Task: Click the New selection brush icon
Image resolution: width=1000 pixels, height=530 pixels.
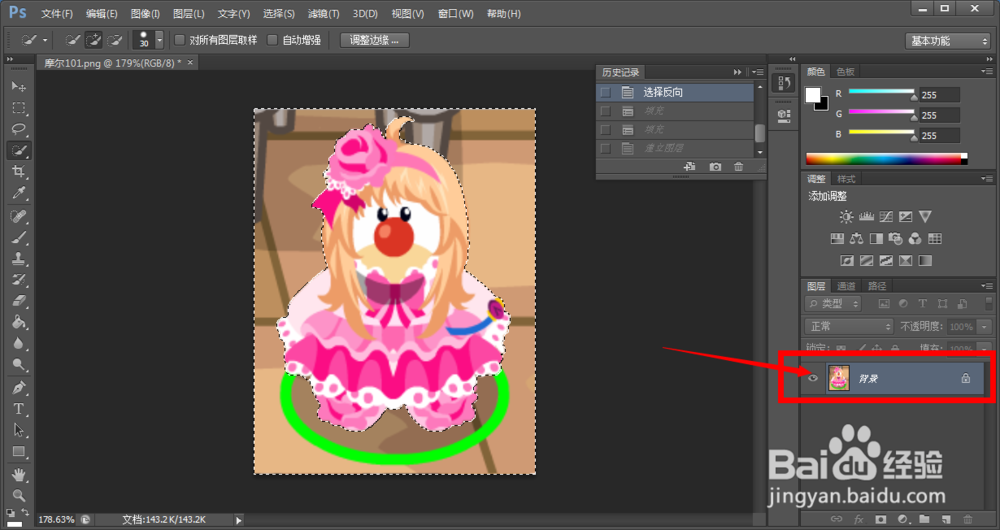Action: click(x=73, y=40)
